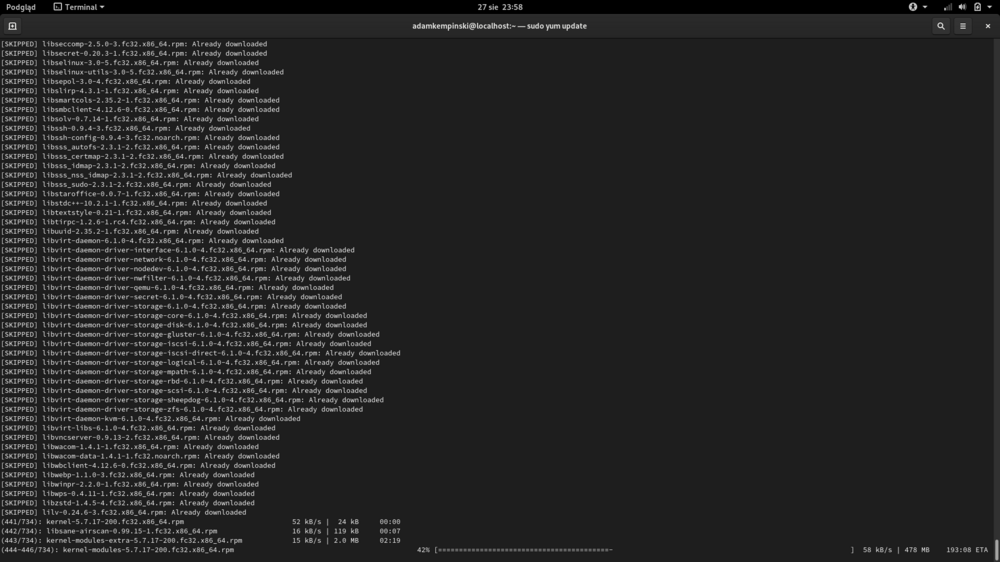Click the line for libseccomp-2.5.0-3.fc32
Image resolution: width=1000 pixels, height=562 pixels.
134,44
